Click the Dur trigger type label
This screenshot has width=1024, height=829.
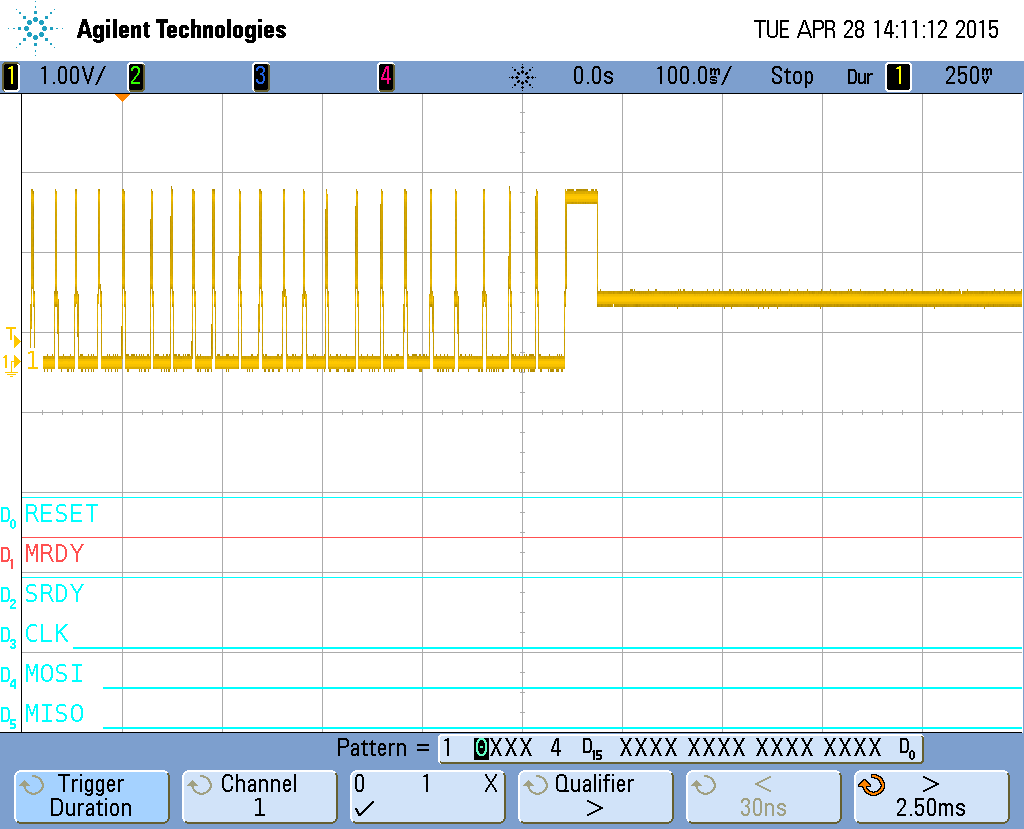[859, 77]
